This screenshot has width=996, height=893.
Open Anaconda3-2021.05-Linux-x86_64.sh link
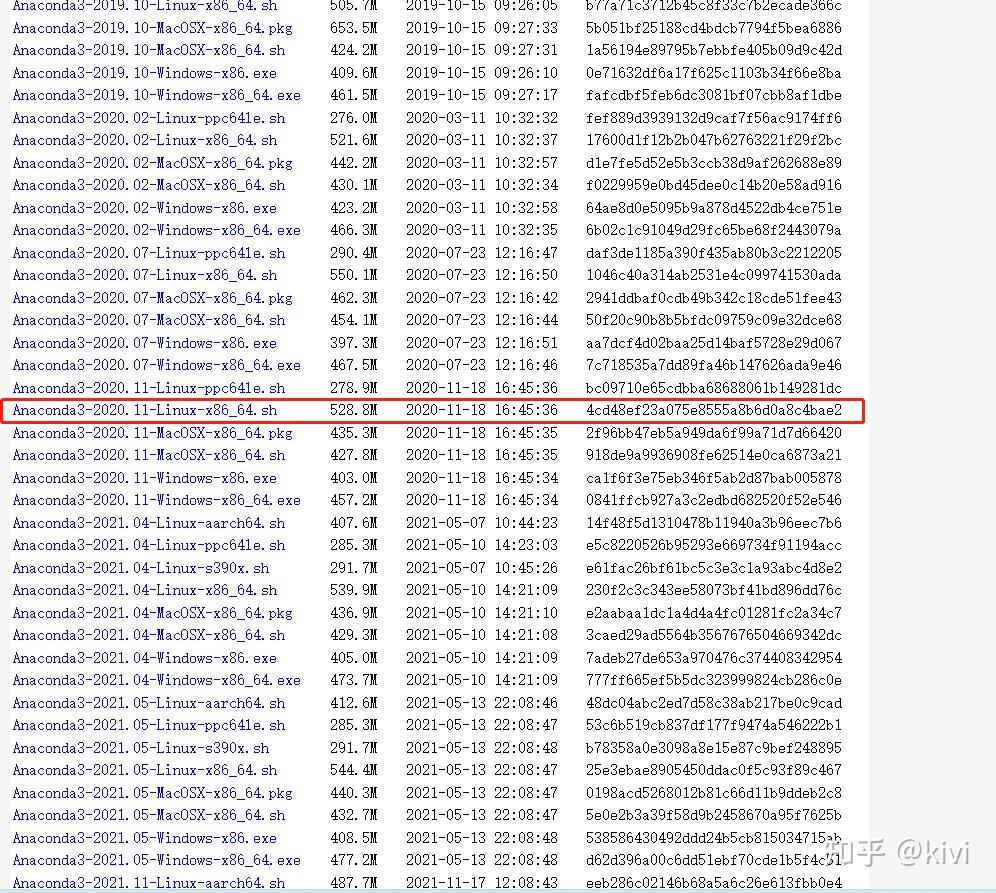145,771
